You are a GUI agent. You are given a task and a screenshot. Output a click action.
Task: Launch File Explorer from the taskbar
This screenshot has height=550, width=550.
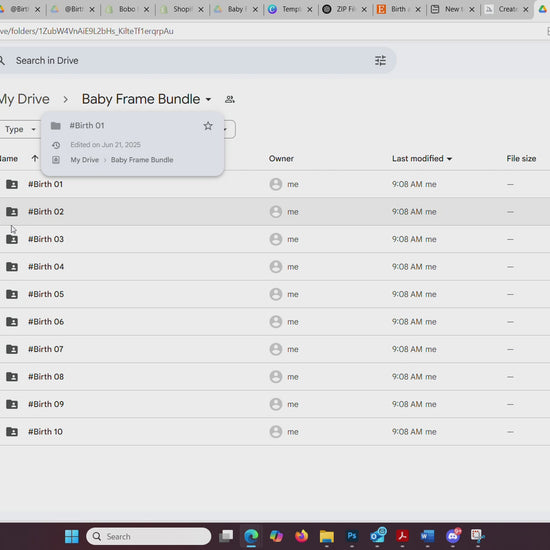pyautogui.click(x=327, y=536)
